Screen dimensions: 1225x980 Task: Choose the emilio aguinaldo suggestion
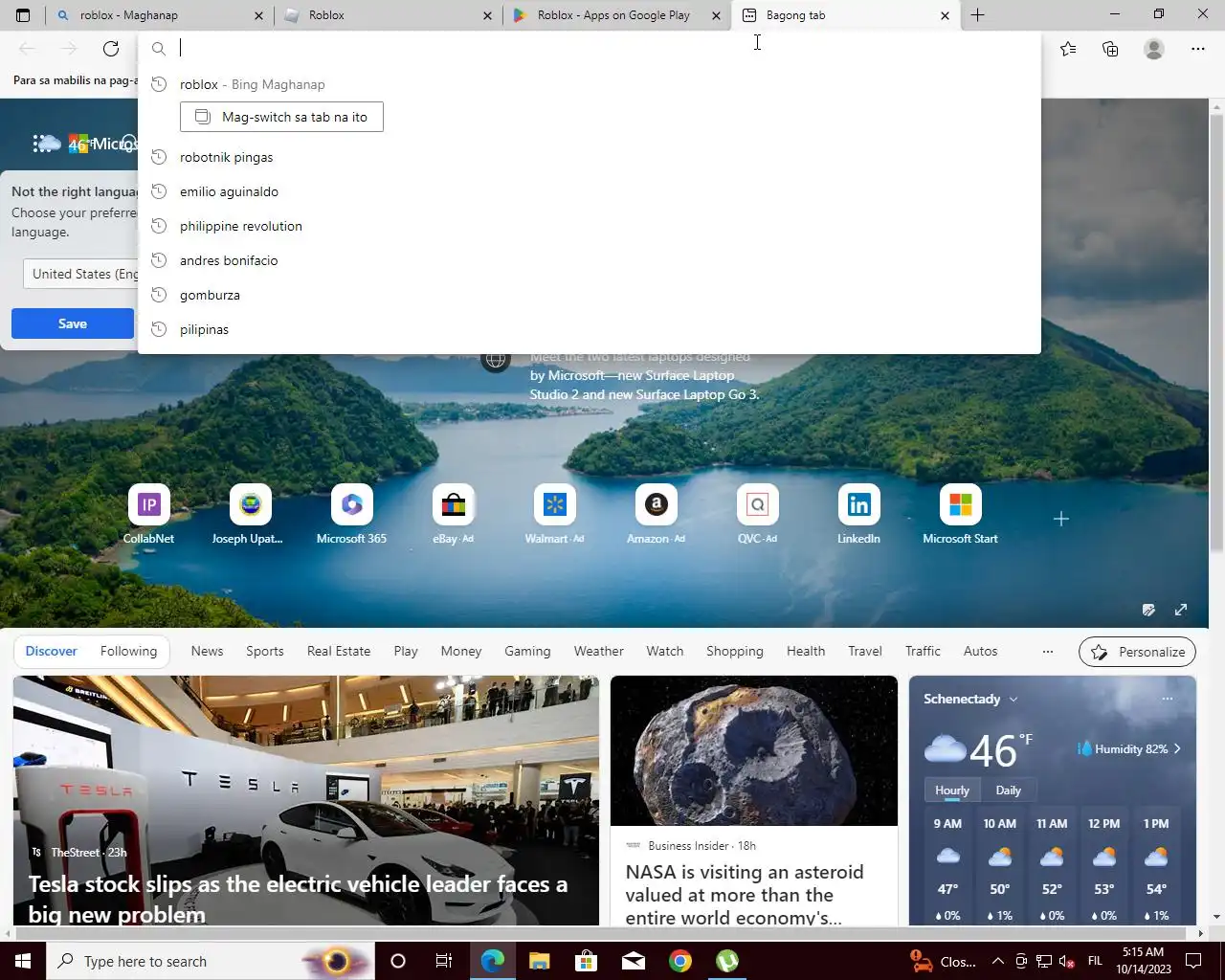(590, 191)
